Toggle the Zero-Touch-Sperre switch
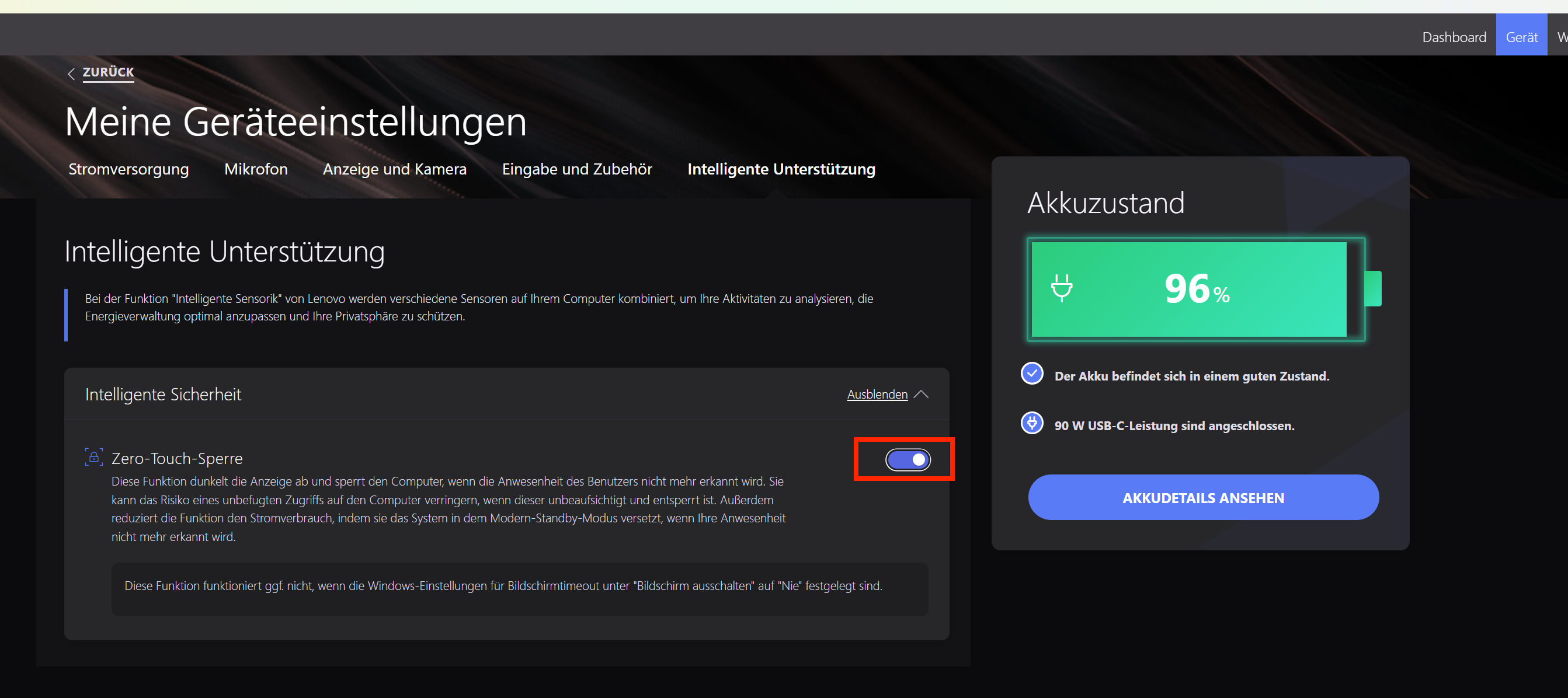1568x698 pixels. click(908, 459)
